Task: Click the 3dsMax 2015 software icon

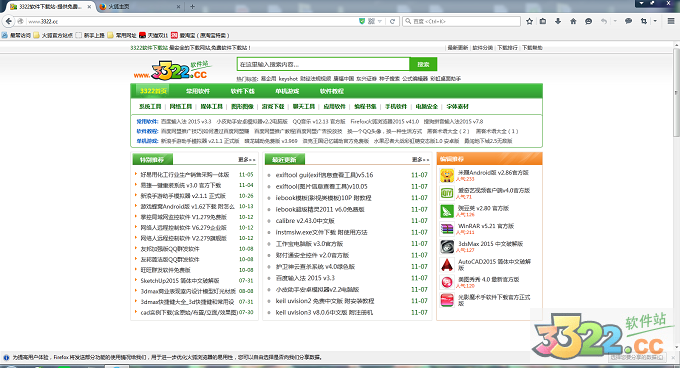Action: (447, 246)
